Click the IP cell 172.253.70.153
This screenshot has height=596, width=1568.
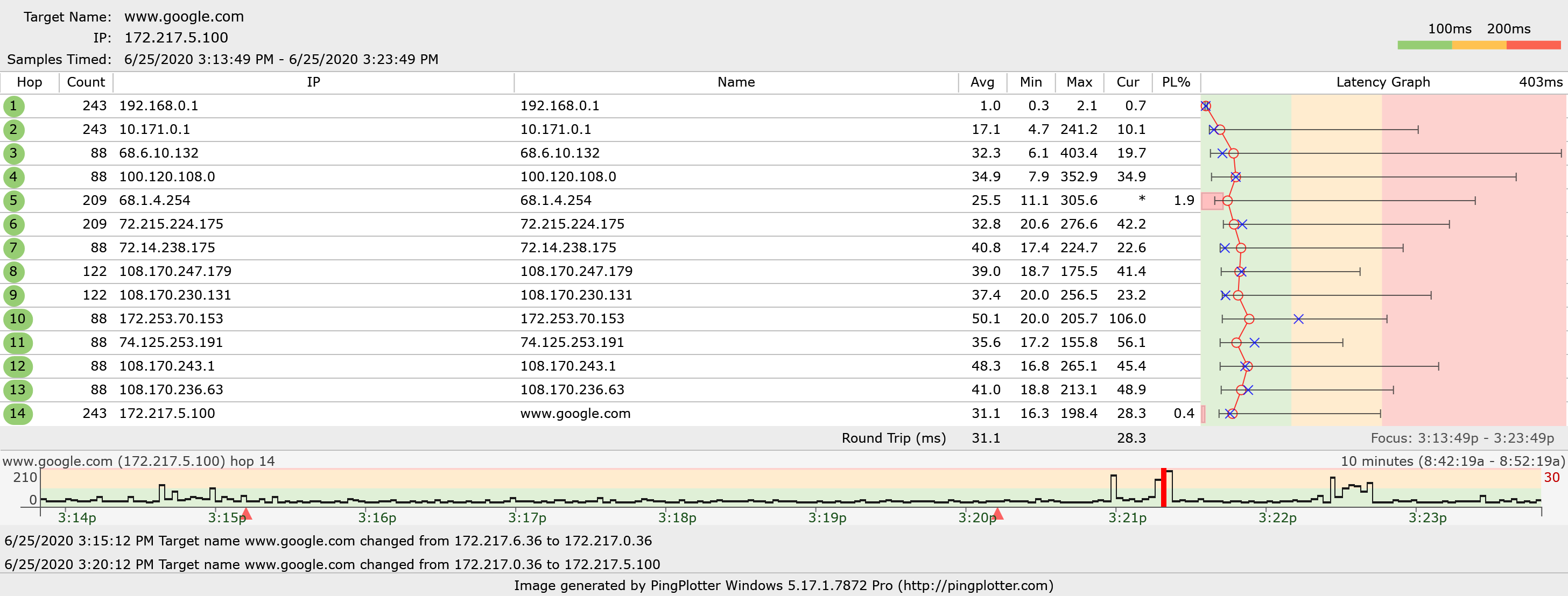(171, 320)
